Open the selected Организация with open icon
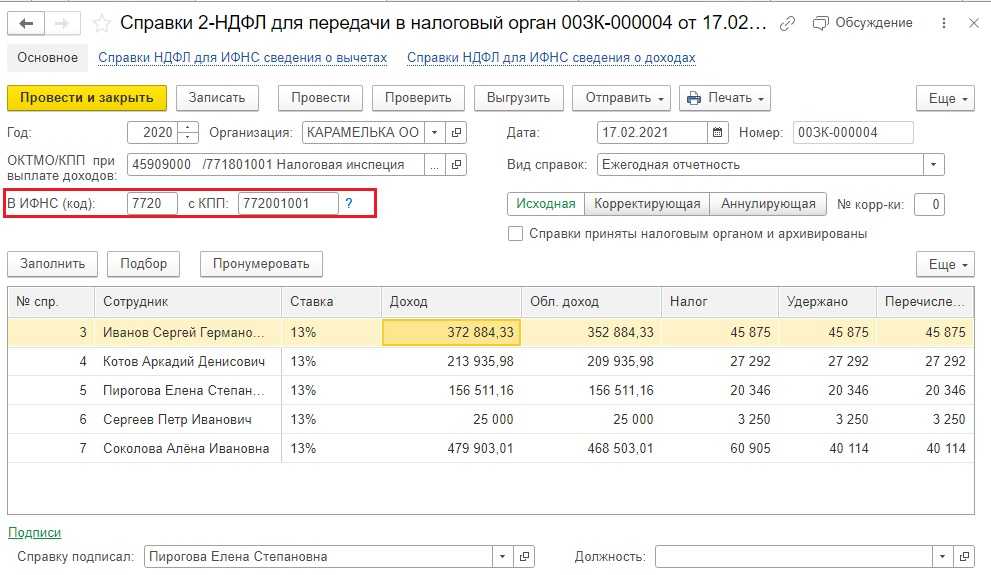The height and width of the screenshot is (575, 991). pyautogui.click(x=456, y=133)
